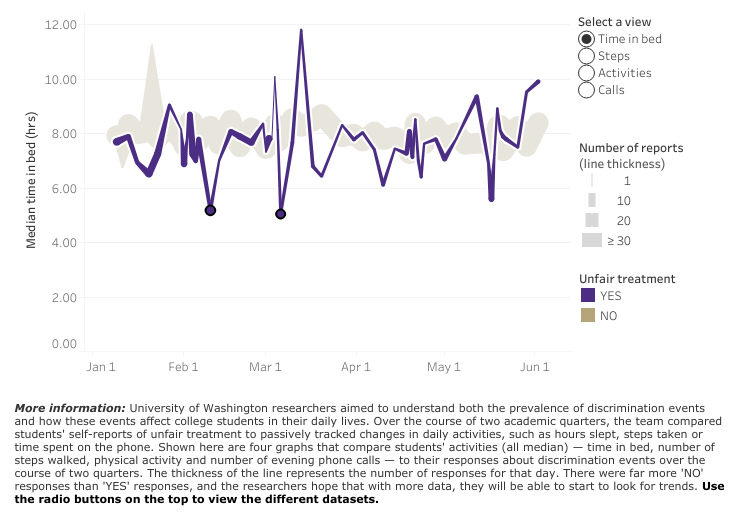Choose the Activities view option
The width and height of the screenshot is (739, 527).
click(586, 73)
